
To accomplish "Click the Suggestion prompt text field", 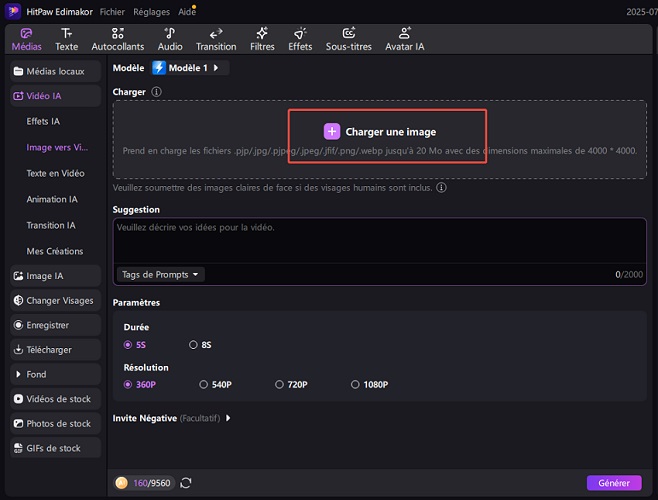I will tap(378, 240).
